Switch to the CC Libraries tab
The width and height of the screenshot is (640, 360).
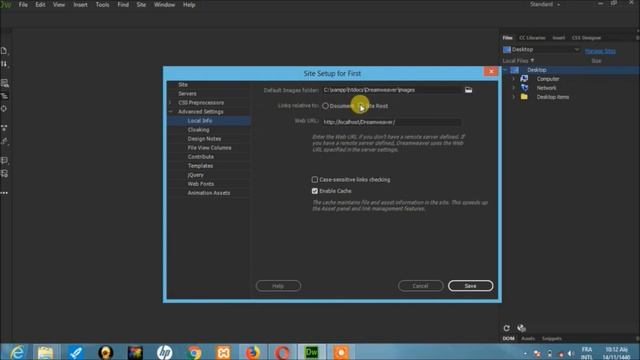pyautogui.click(x=532, y=38)
